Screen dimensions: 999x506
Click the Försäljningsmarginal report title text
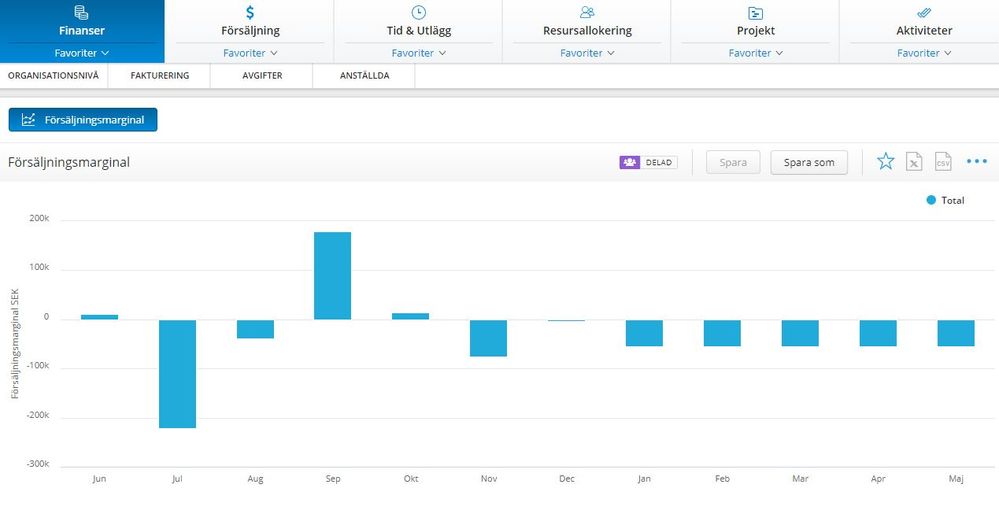tap(69, 163)
